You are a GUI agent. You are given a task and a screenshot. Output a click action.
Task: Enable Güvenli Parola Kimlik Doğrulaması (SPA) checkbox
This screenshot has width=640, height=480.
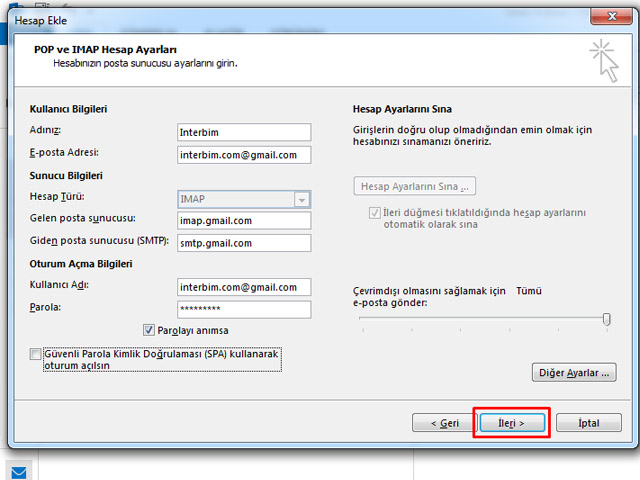36,354
